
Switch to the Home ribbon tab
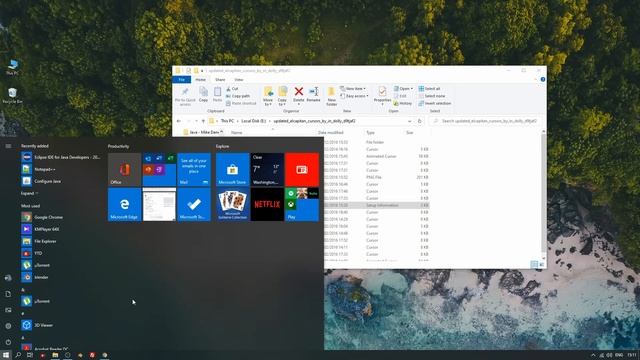click(200, 80)
